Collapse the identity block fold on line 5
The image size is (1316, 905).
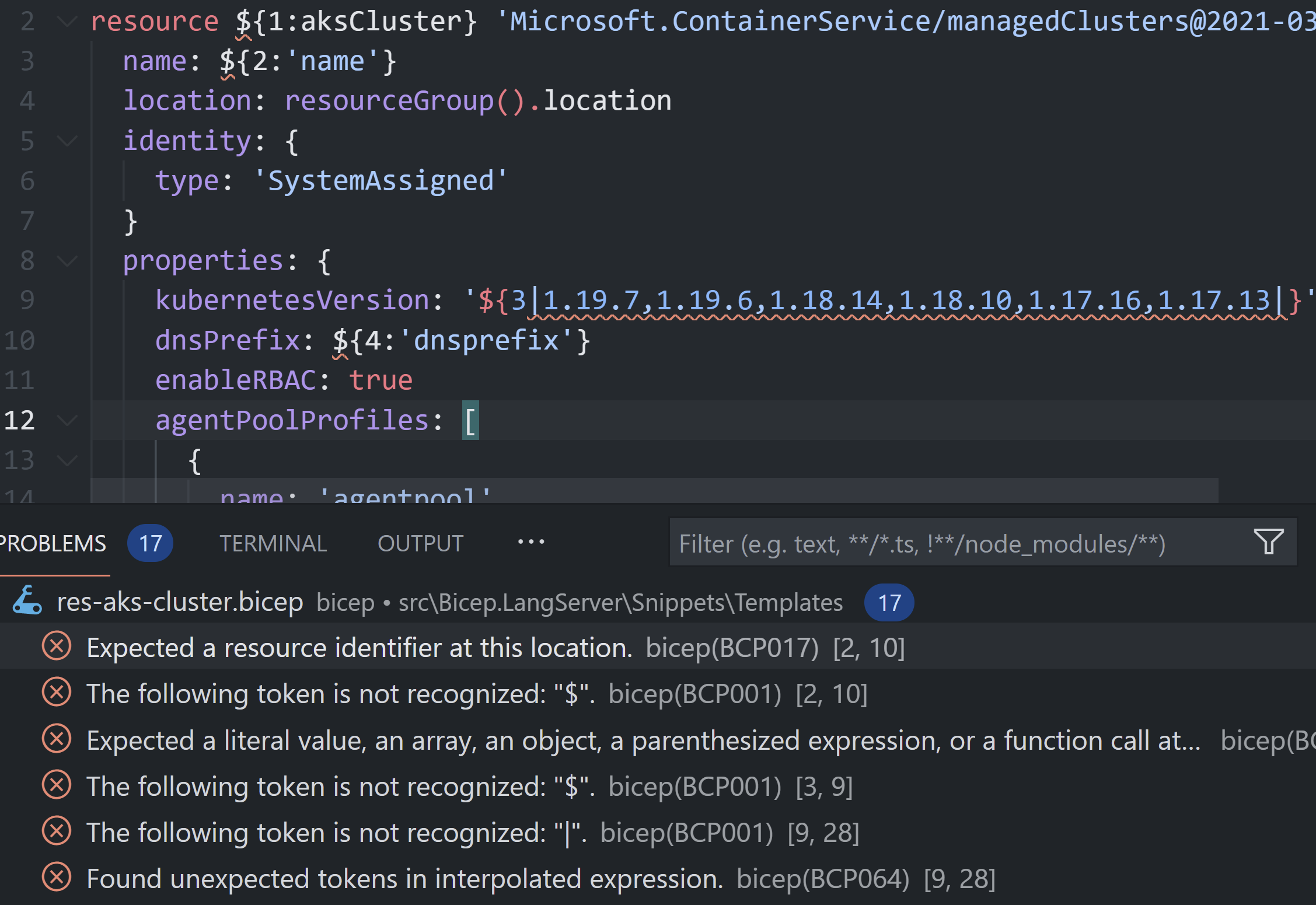coord(68,141)
